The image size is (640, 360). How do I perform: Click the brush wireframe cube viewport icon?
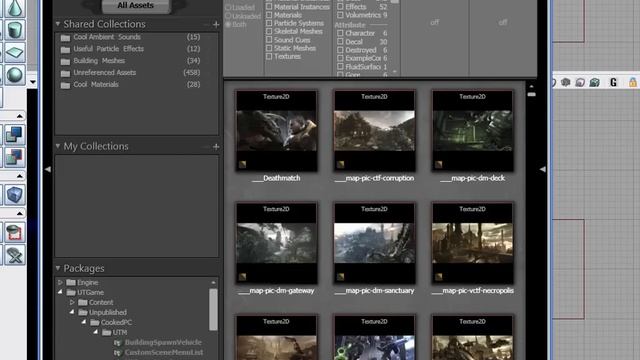click(566, 82)
